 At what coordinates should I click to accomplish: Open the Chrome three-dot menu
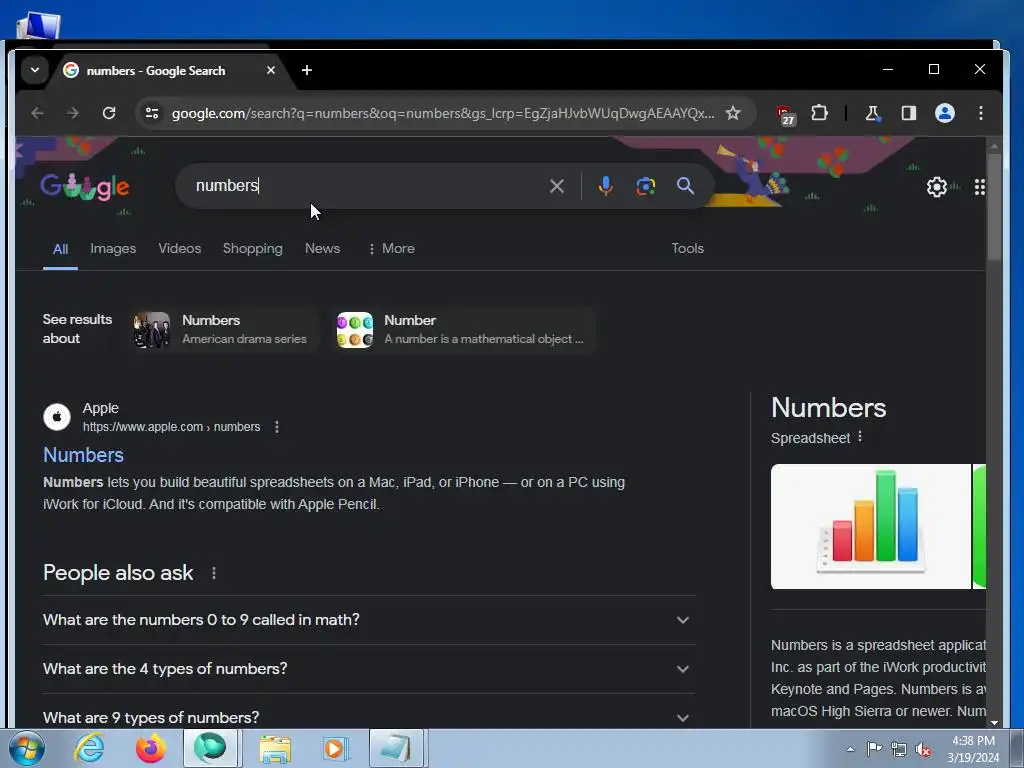(x=980, y=113)
